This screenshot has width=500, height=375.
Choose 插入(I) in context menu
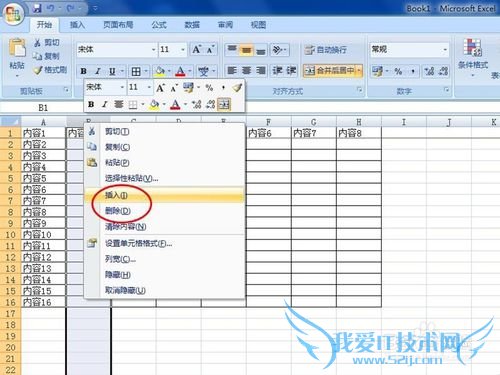165,195
